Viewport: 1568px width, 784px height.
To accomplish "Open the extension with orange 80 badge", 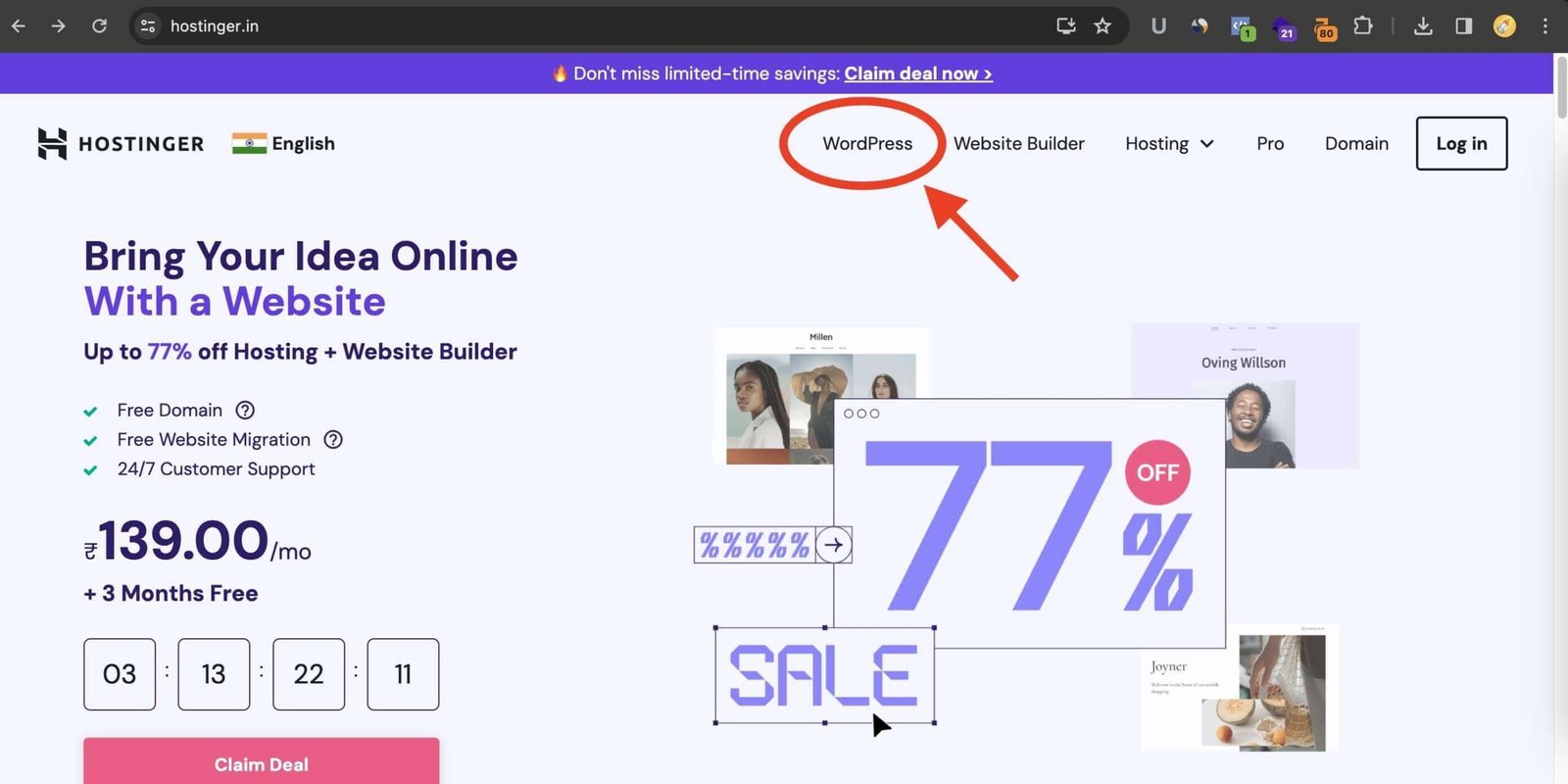I will click(1325, 27).
